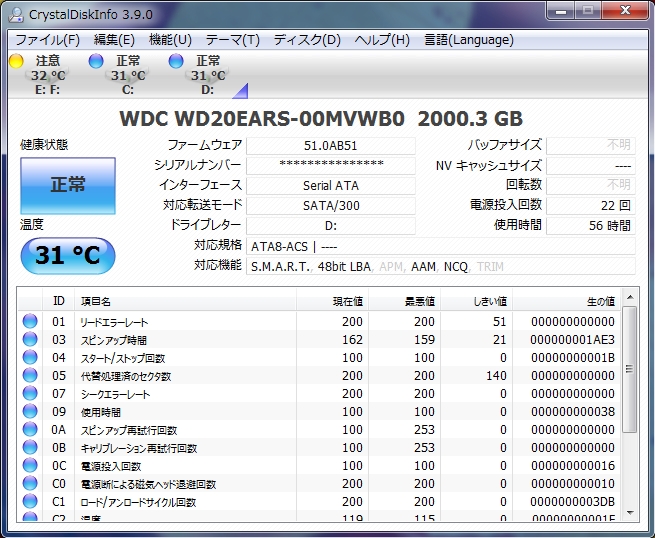
Task: Click the CrystalDiskInfo title bar app icon
Action: pos(16,14)
